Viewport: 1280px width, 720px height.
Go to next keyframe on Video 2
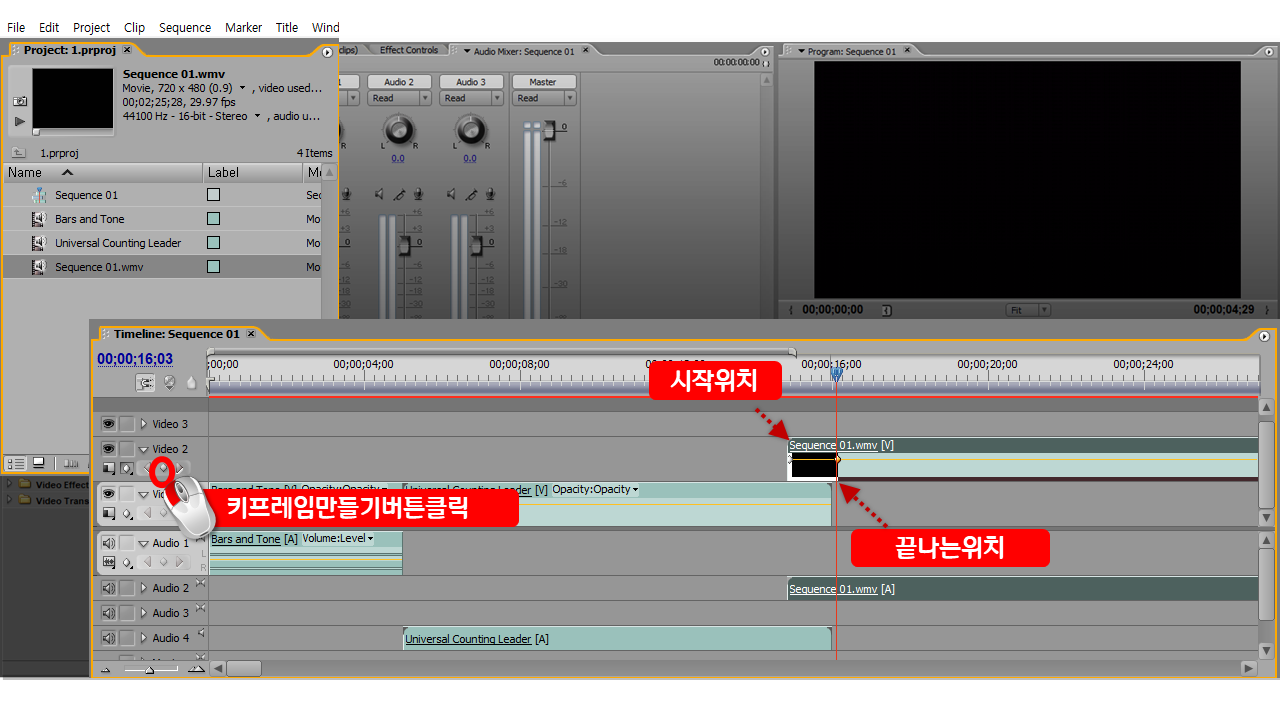(180, 468)
